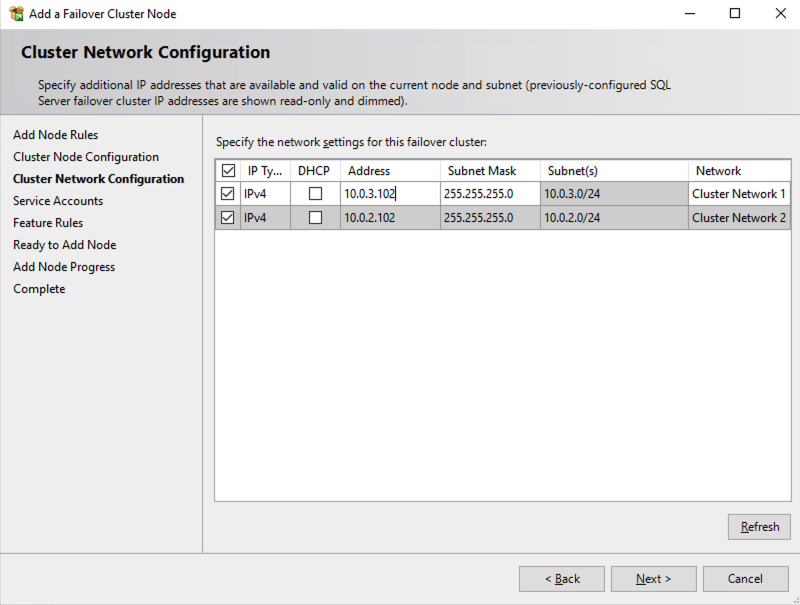
Task: Open the Cluster Node Configuration step
Action: pyautogui.click(x=86, y=157)
